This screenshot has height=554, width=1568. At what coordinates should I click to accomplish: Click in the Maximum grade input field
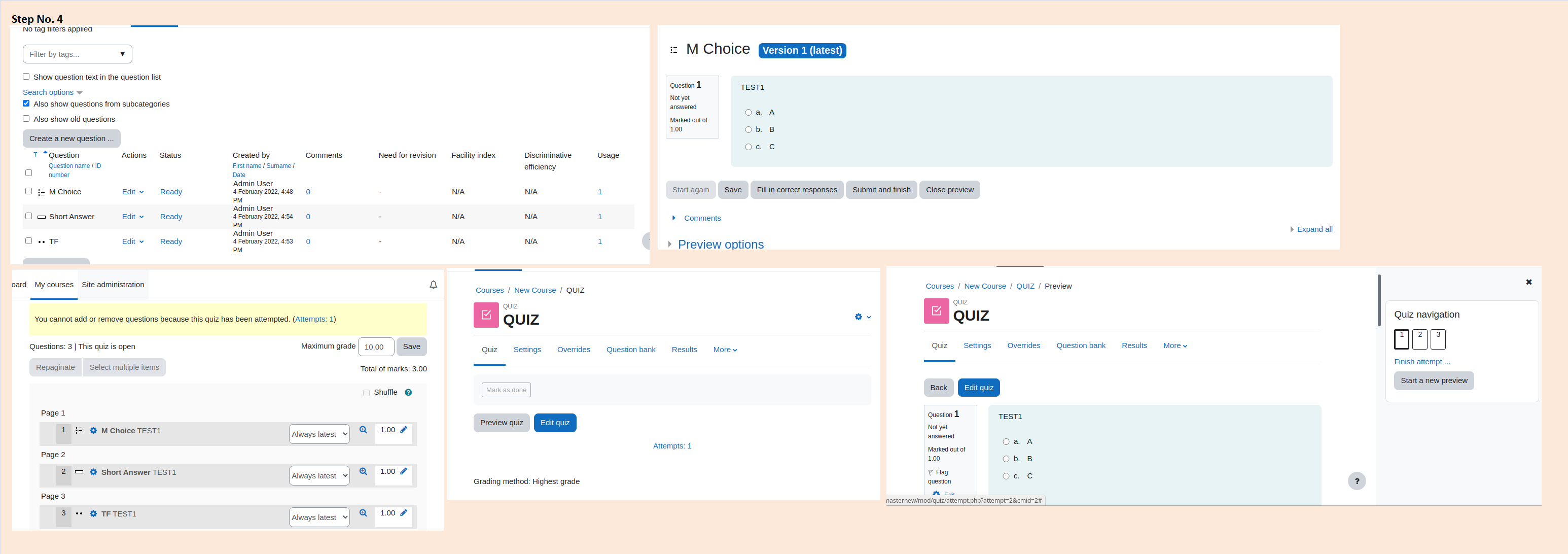[376, 347]
